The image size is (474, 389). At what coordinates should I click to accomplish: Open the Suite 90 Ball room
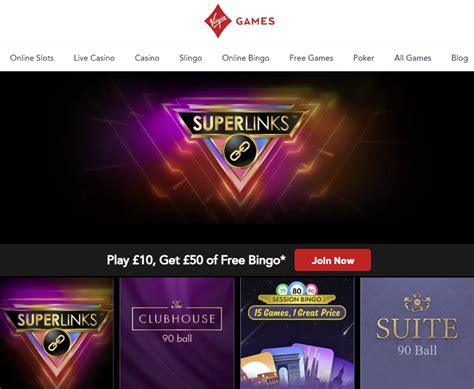(417, 333)
